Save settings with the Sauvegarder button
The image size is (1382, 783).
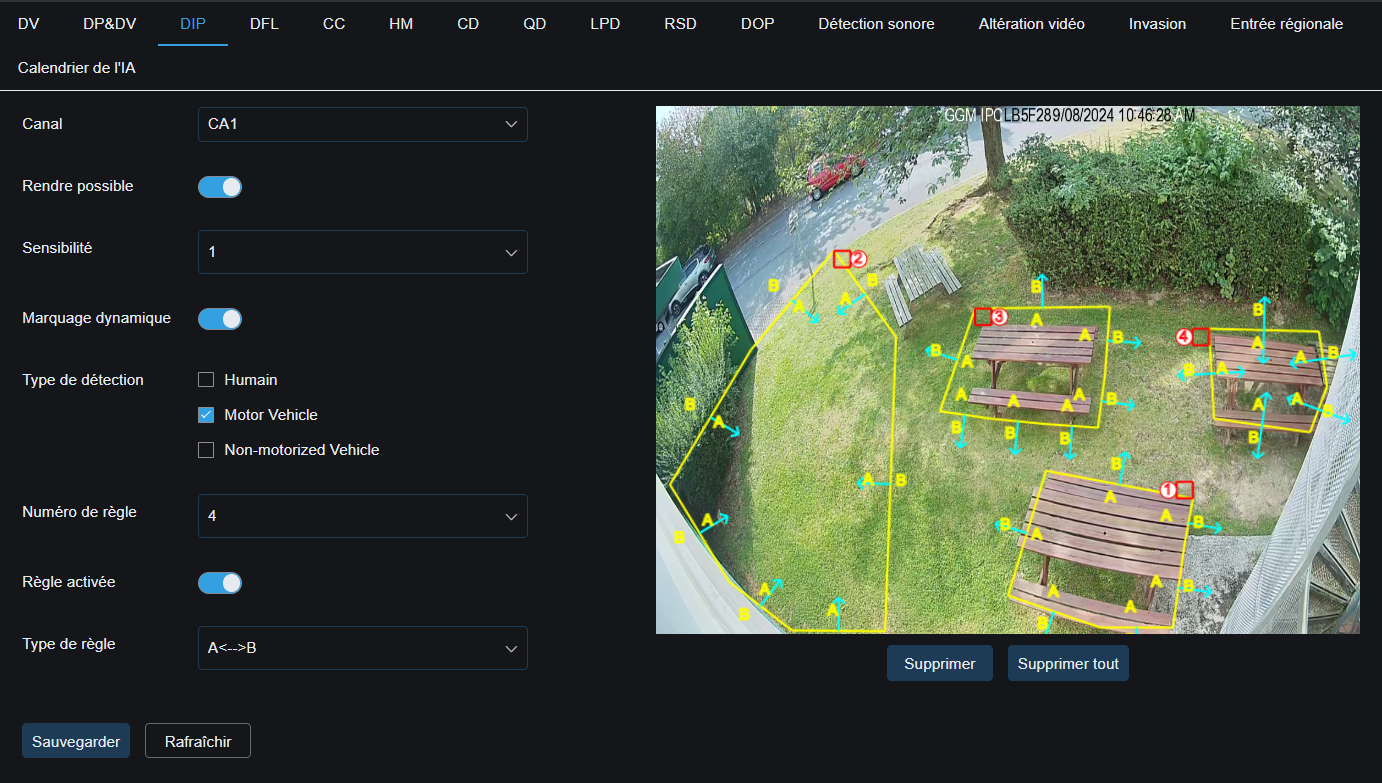75,740
